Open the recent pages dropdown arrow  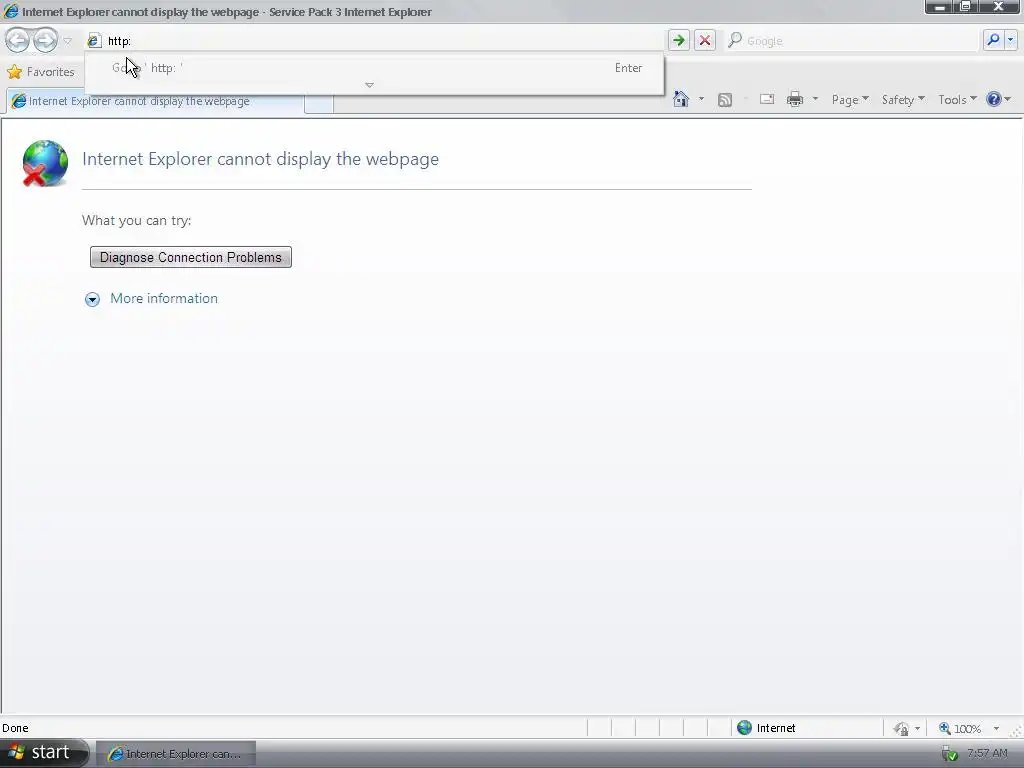click(67, 40)
